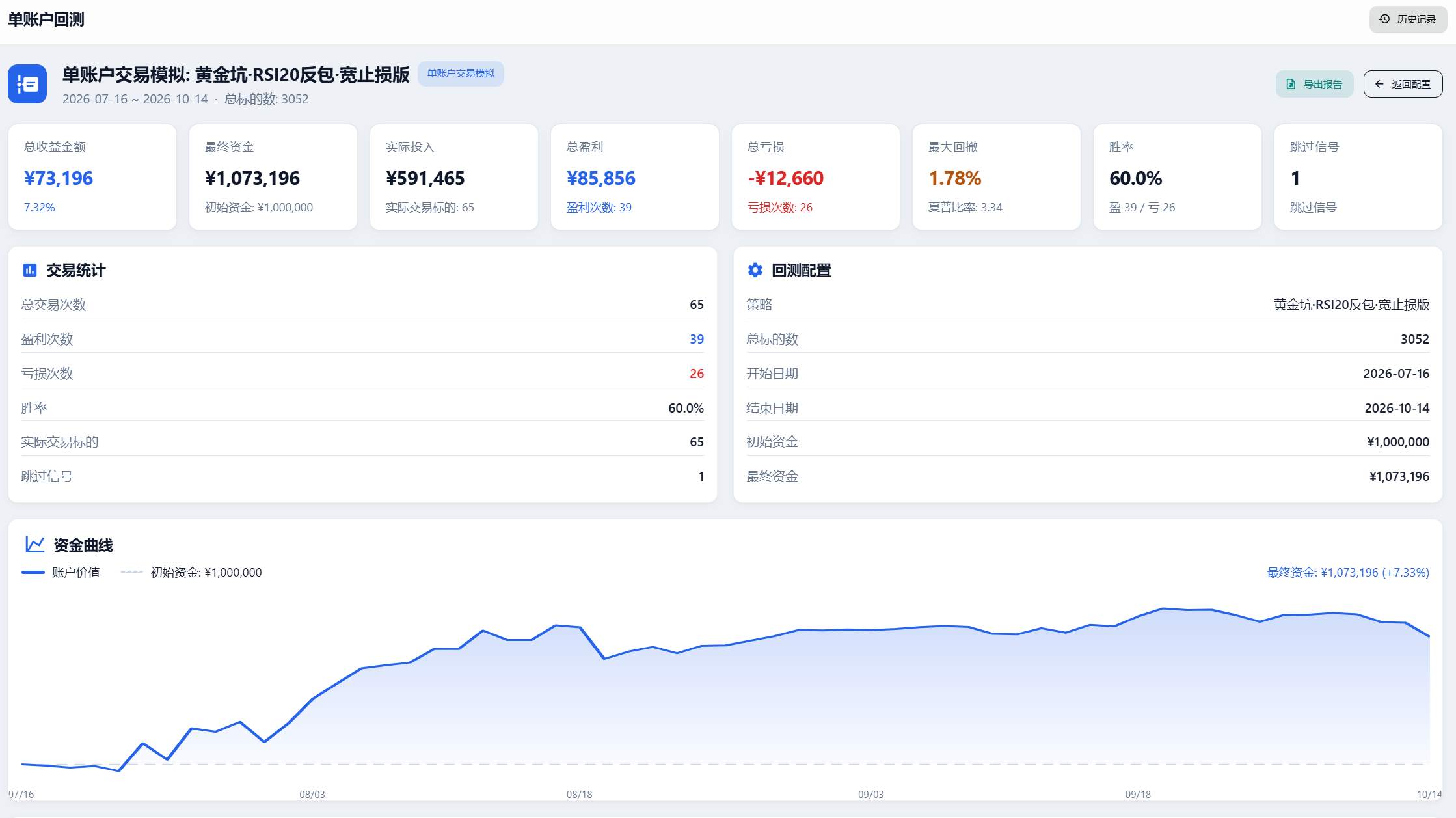1456x818 pixels.
Task: Click the 总标的数 value 3052 in 回测配置
Action: (1414, 339)
